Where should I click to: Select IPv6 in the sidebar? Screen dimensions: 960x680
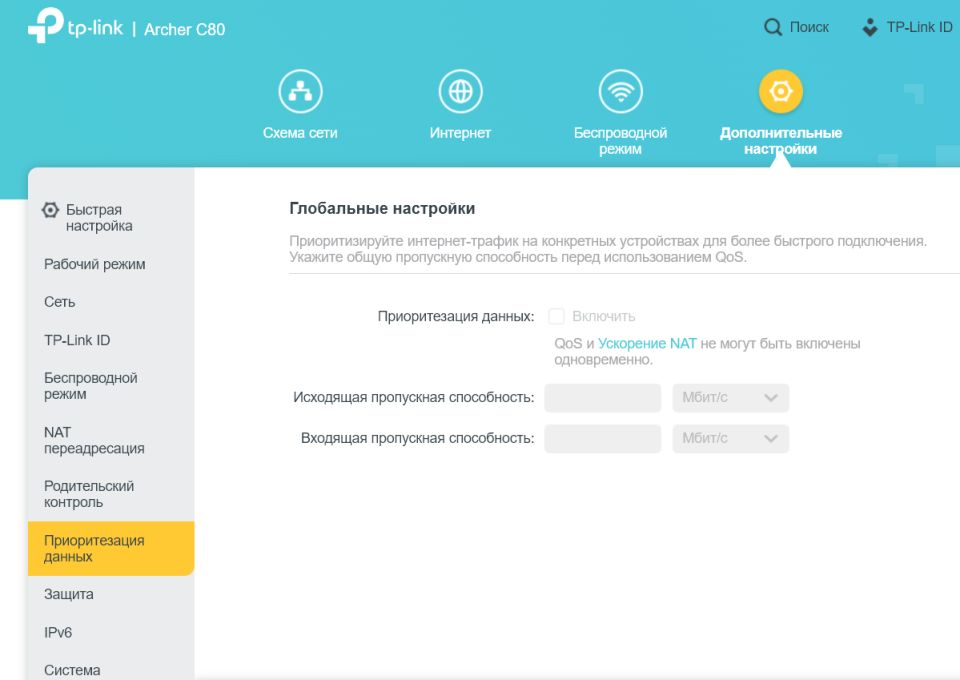pos(58,633)
